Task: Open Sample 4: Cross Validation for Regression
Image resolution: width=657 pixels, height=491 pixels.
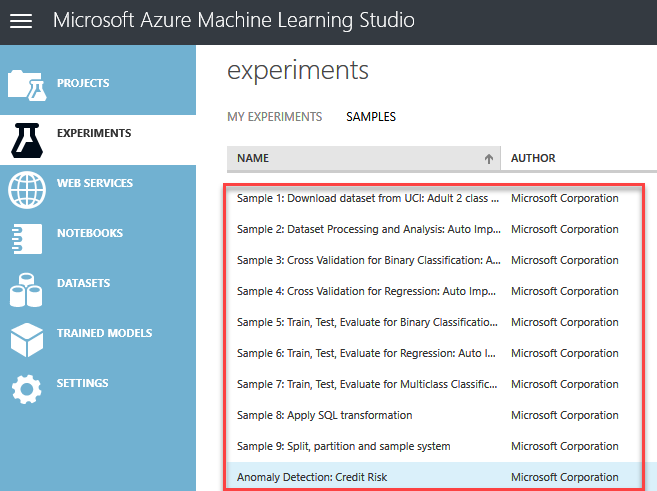Action: [x=366, y=291]
